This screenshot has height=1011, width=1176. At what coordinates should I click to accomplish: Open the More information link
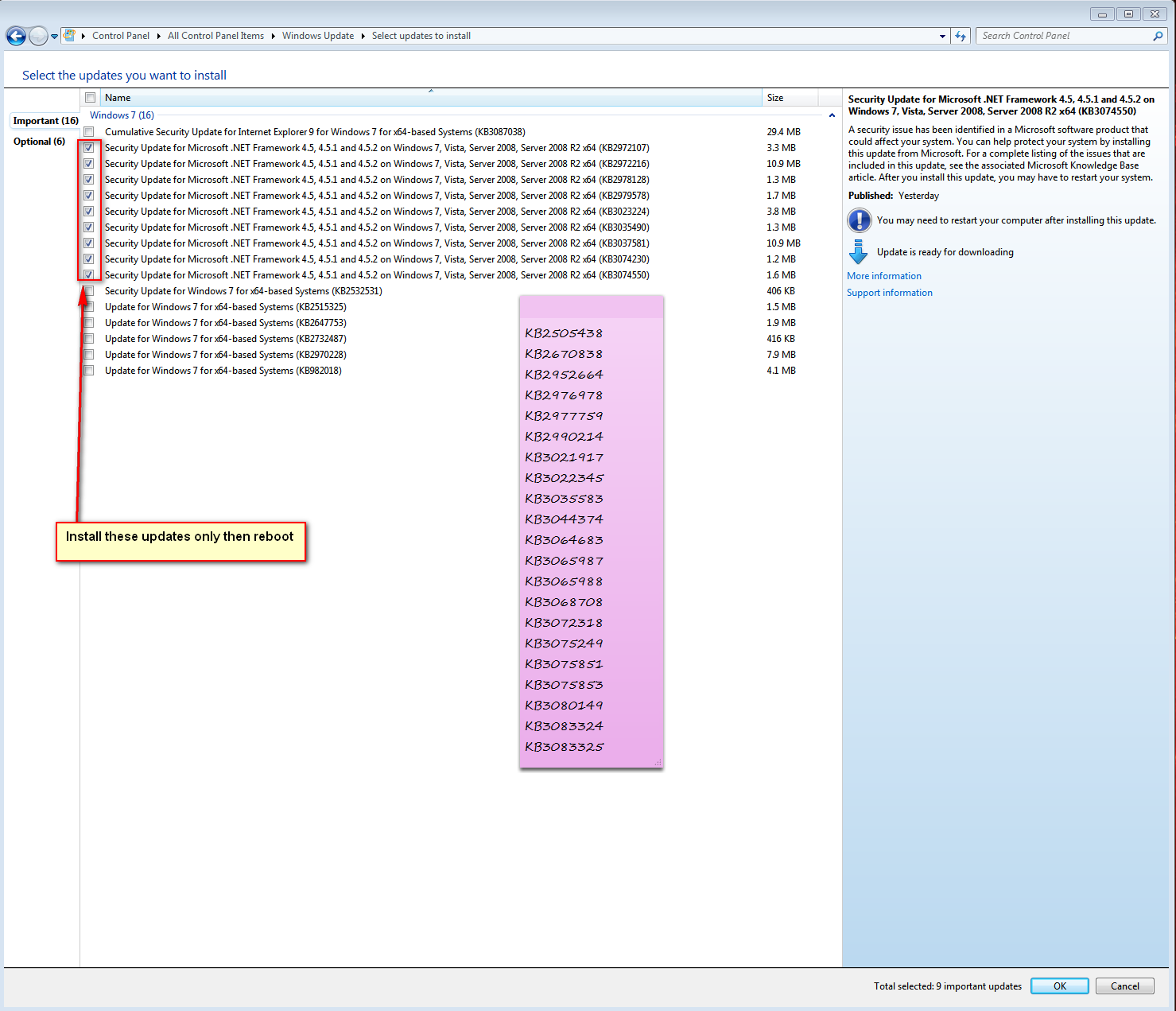point(884,276)
